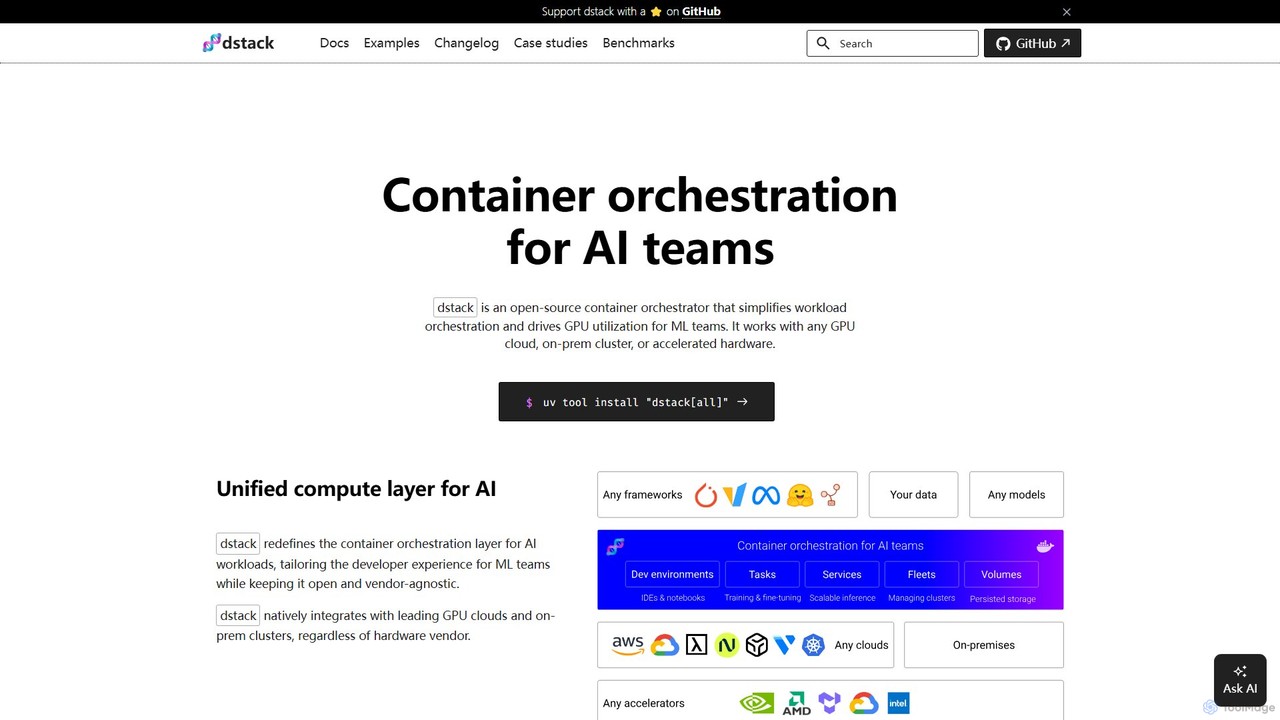
Task: Click the AWS logo
Action: 628,645
